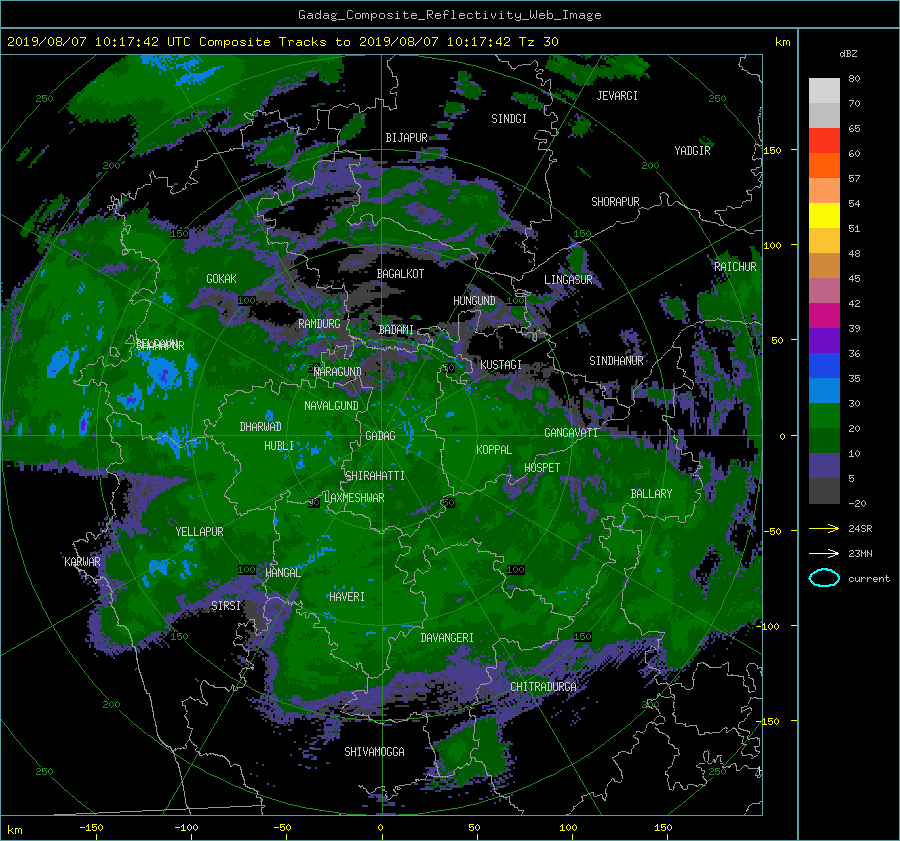Click the KOPPAL city label
900x841 pixels.
494,449
